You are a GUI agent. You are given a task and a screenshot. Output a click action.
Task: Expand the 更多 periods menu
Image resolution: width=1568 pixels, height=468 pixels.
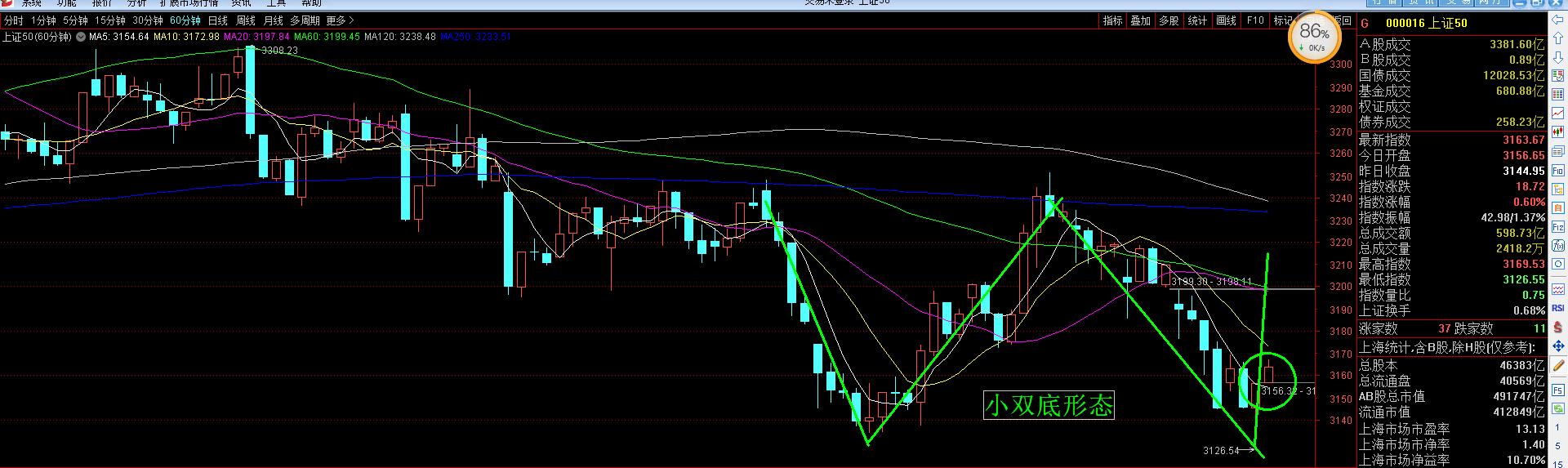coord(340,20)
